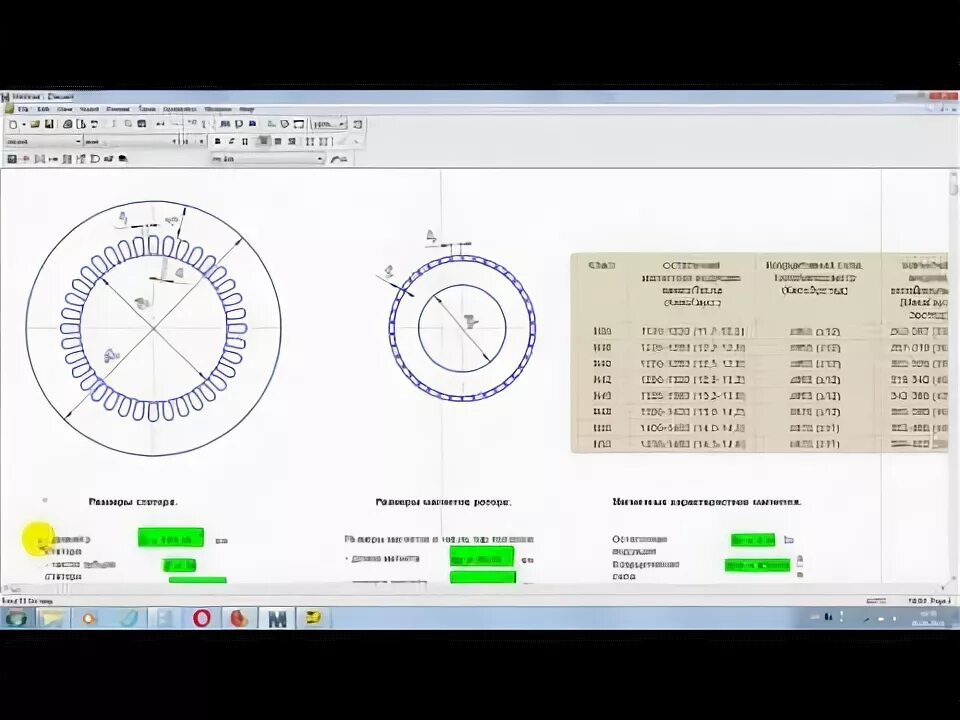This screenshot has width=960, height=720.
Task: Open the Tools menu
Action: pos(148,109)
